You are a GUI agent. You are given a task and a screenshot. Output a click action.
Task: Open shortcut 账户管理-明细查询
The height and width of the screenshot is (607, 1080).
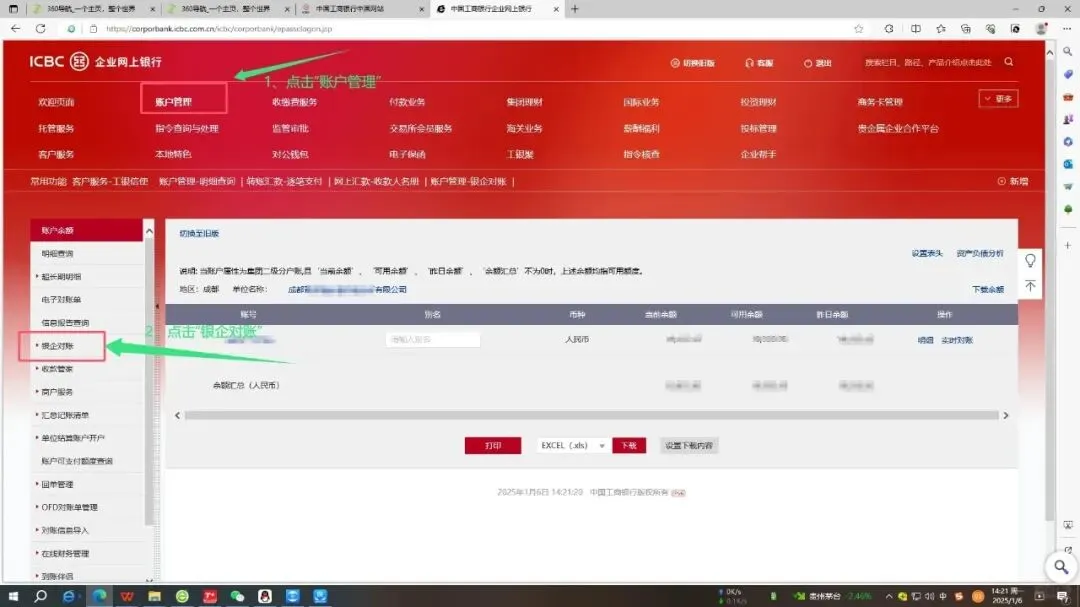click(x=197, y=181)
